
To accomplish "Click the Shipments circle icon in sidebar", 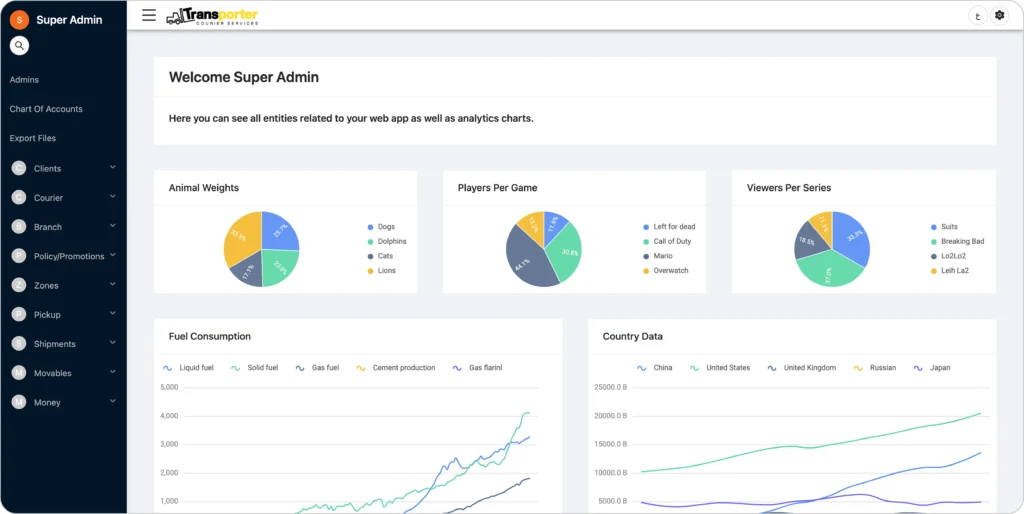I will (x=19, y=344).
